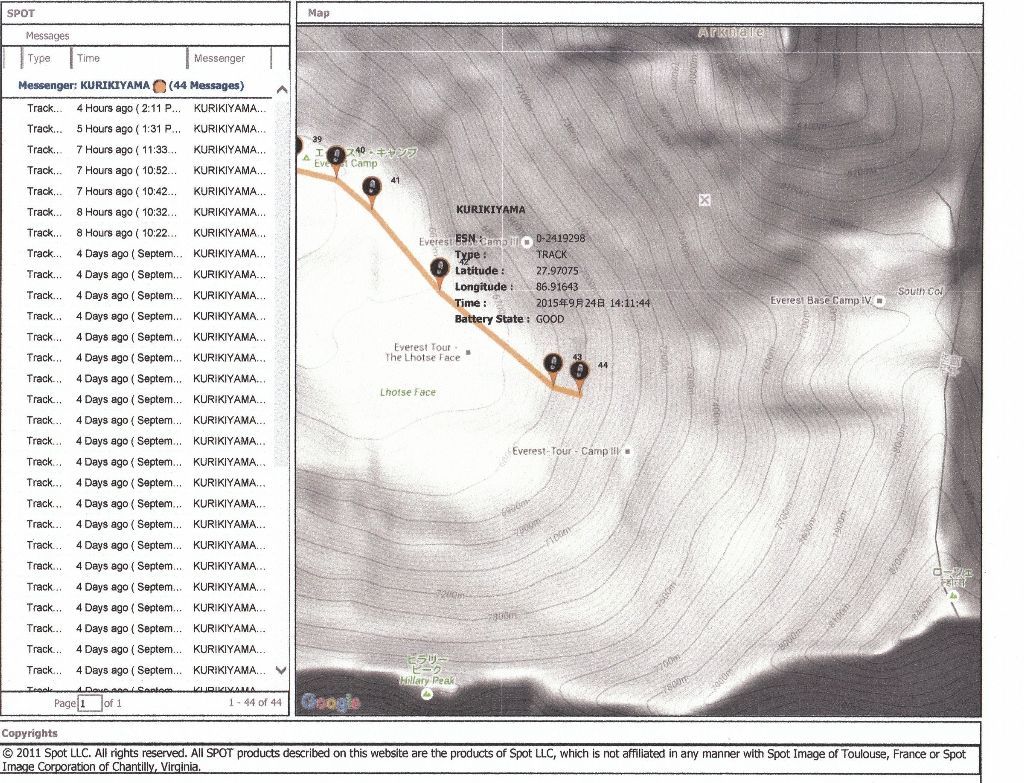Select track message 8 Hours ago 10:22
1024x783 pixels.
pyautogui.click(x=146, y=233)
